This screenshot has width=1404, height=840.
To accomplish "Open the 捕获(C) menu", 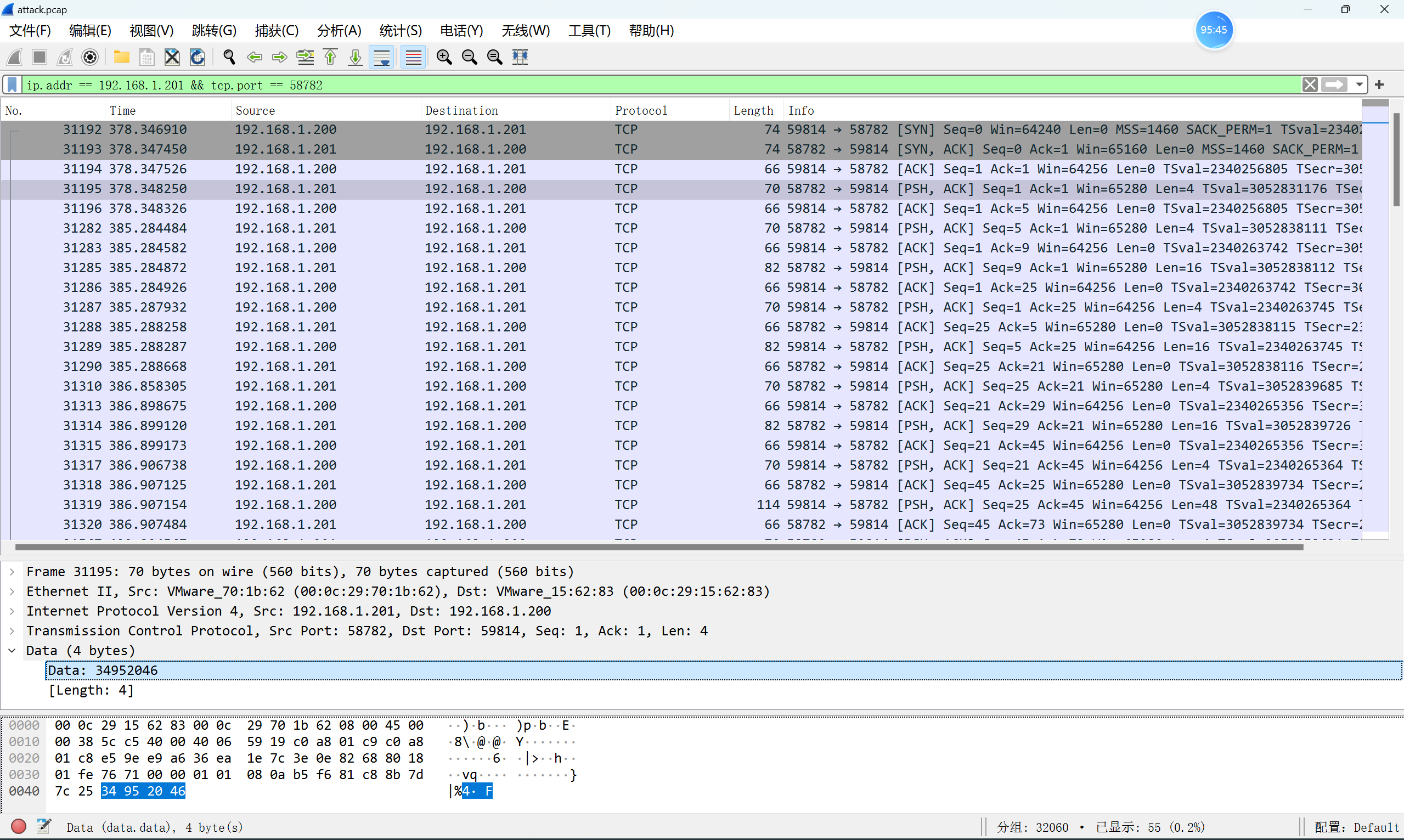I will (276, 31).
